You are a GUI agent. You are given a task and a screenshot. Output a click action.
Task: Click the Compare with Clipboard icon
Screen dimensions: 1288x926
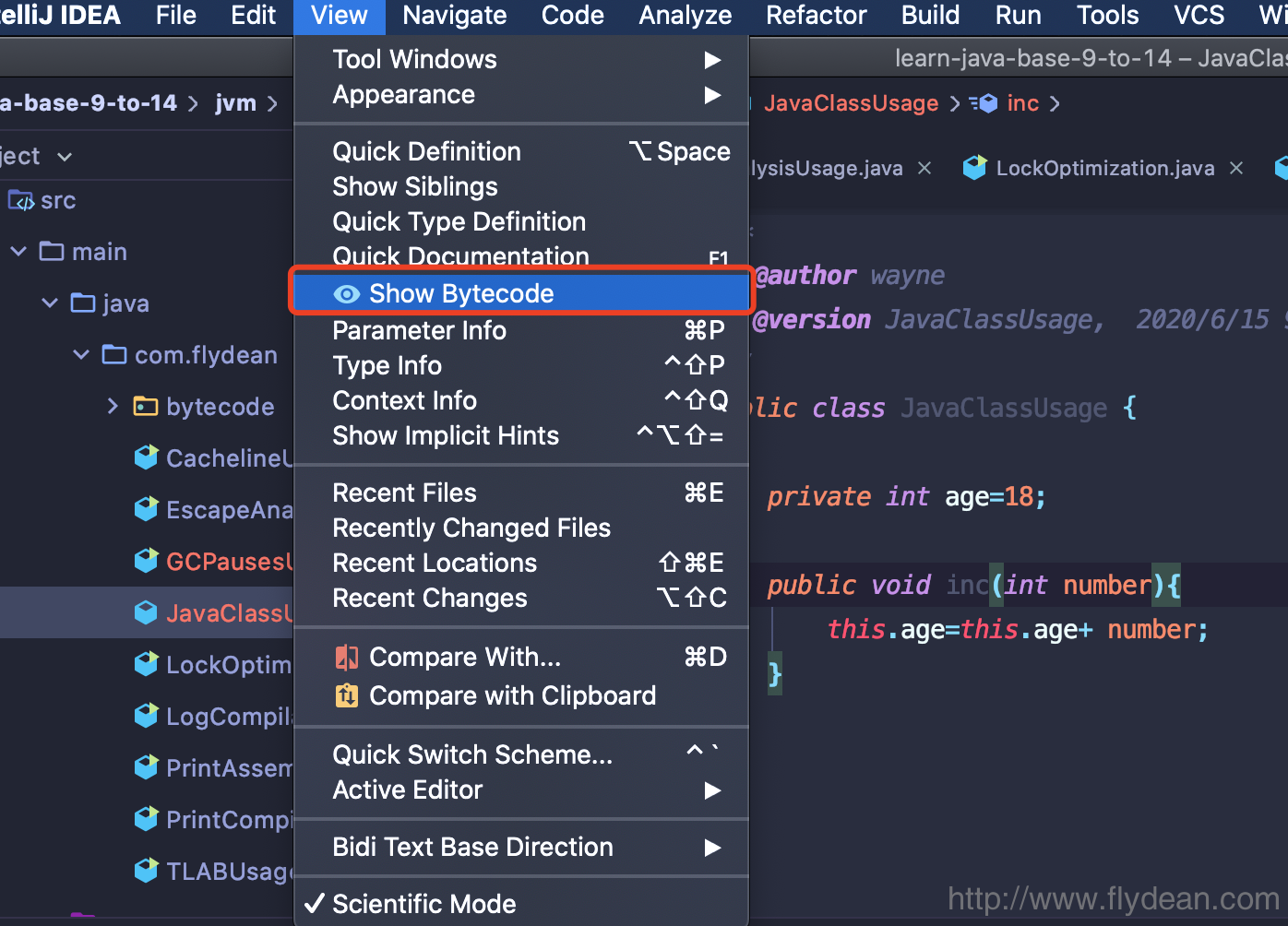[347, 695]
